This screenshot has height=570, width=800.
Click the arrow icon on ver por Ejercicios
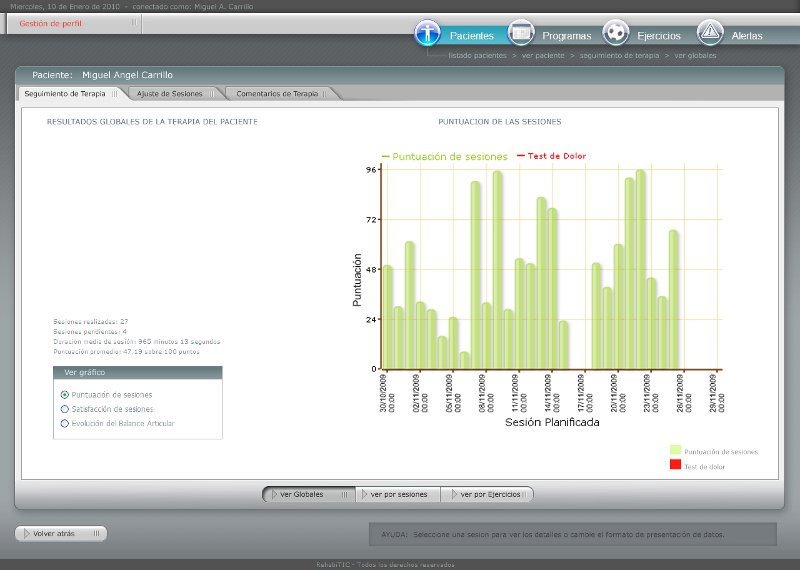pyautogui.click(x=454, y=494)
